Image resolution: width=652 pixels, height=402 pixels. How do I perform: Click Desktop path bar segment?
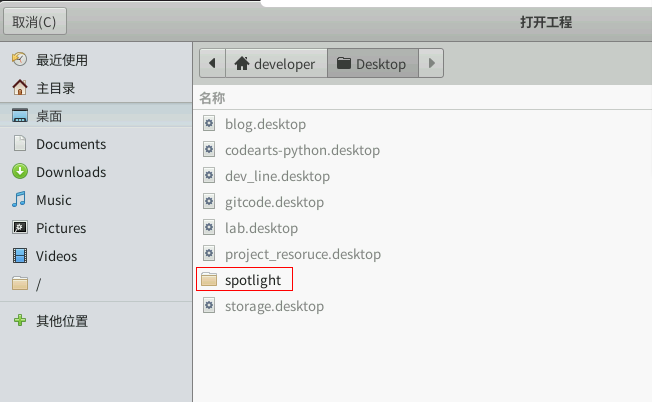coord(372,64)
